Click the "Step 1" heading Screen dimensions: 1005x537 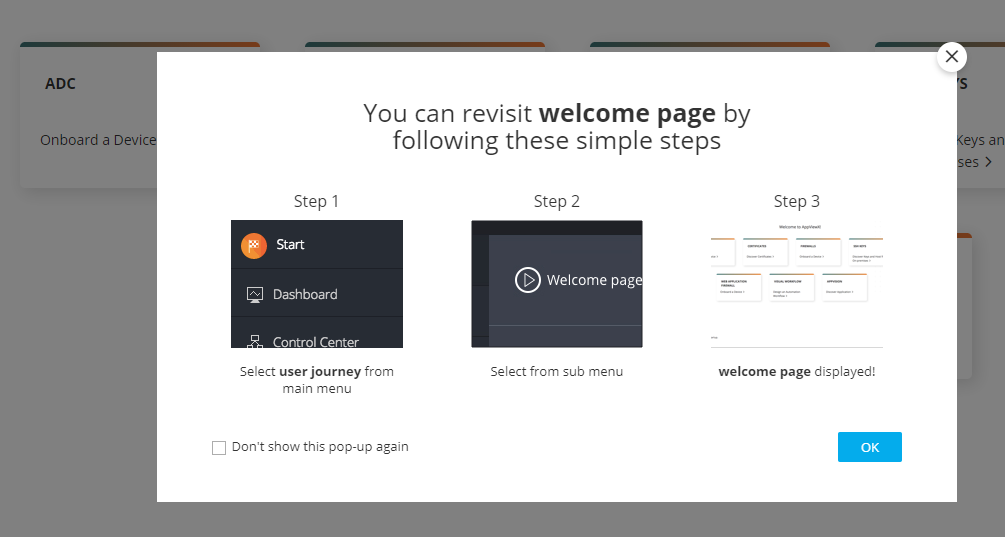[316, 201]
